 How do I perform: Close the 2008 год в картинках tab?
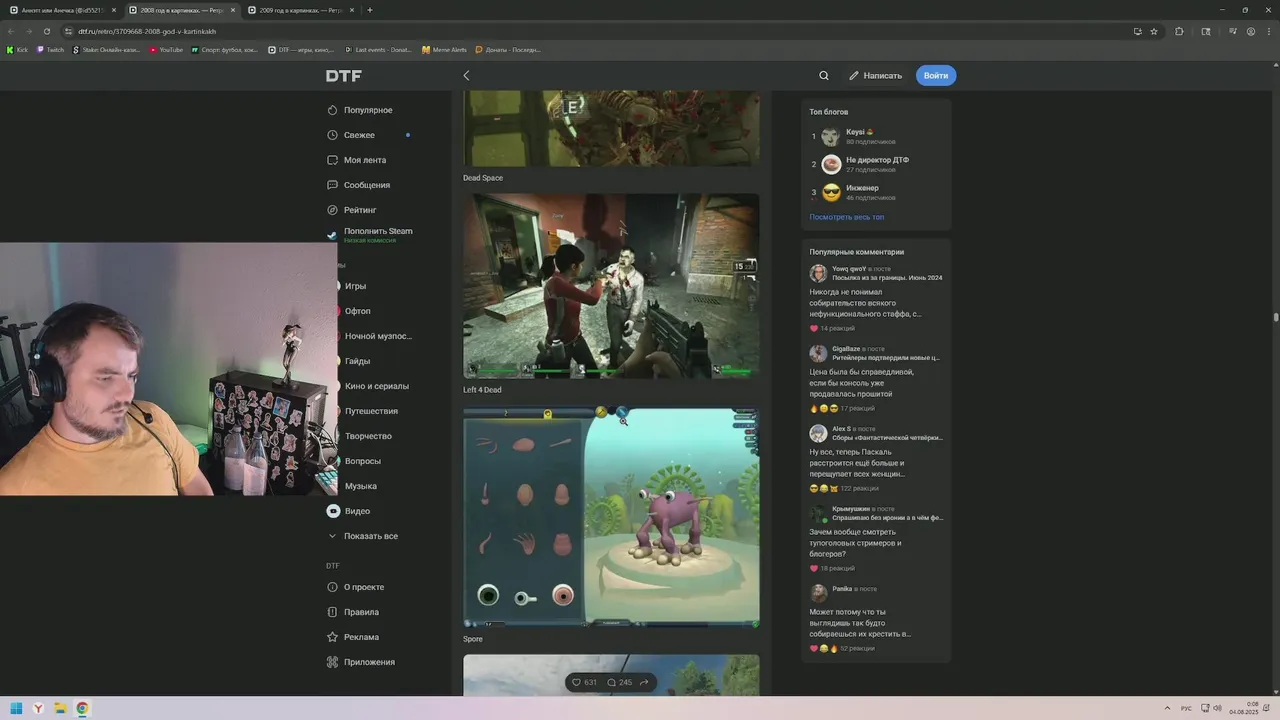click(233, 10)
